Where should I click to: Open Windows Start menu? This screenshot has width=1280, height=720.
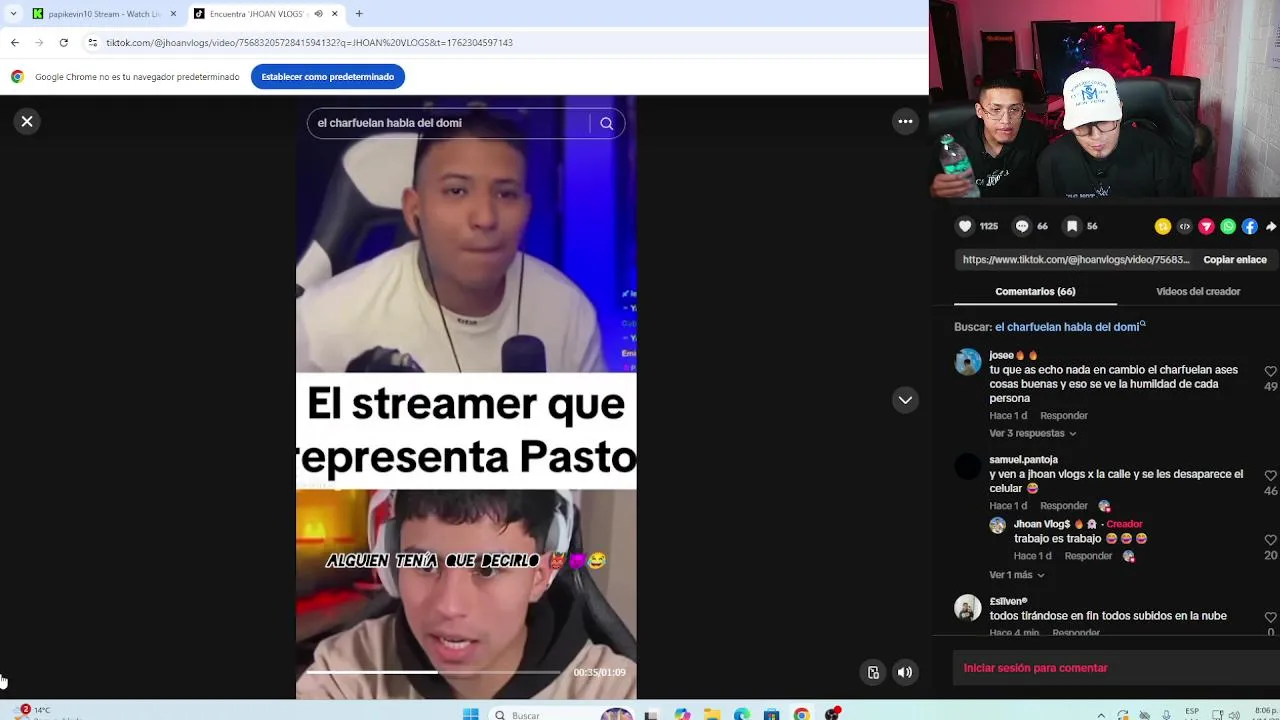(x=470, y=714)
